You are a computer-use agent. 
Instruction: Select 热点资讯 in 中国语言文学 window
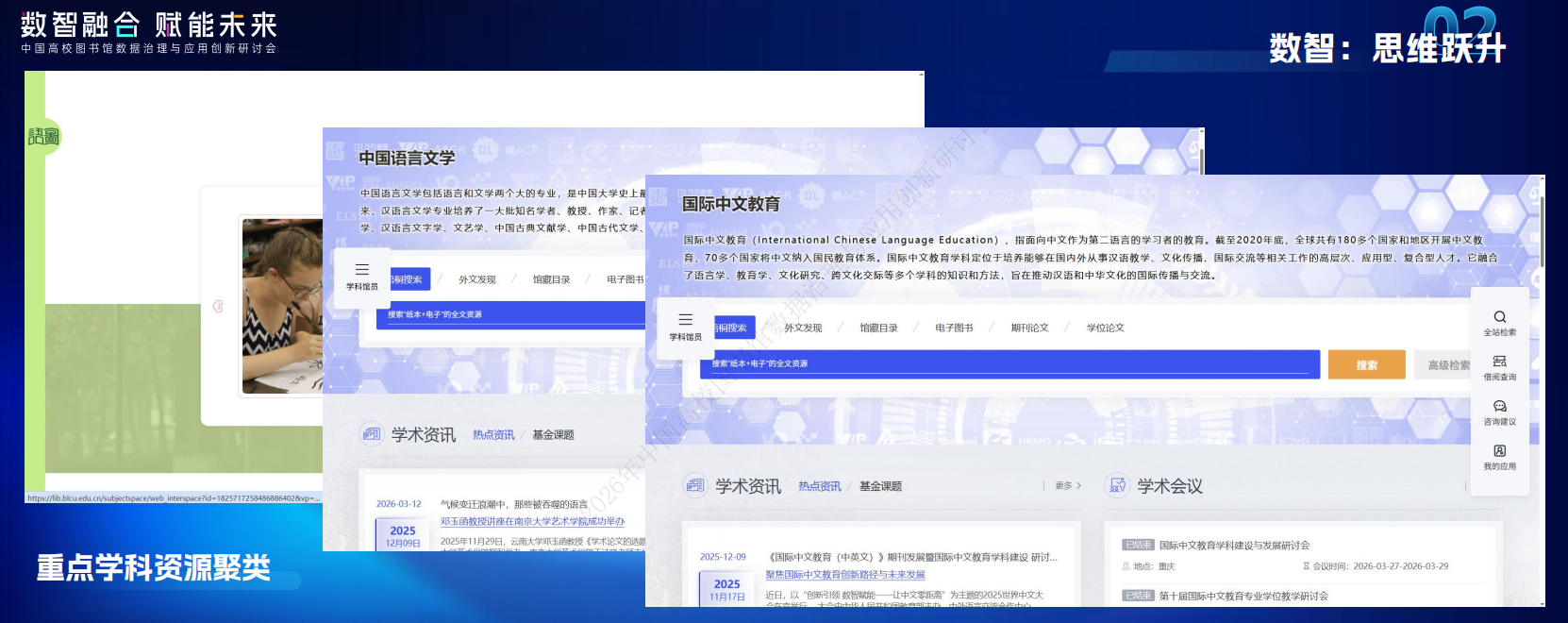point(493,435)
